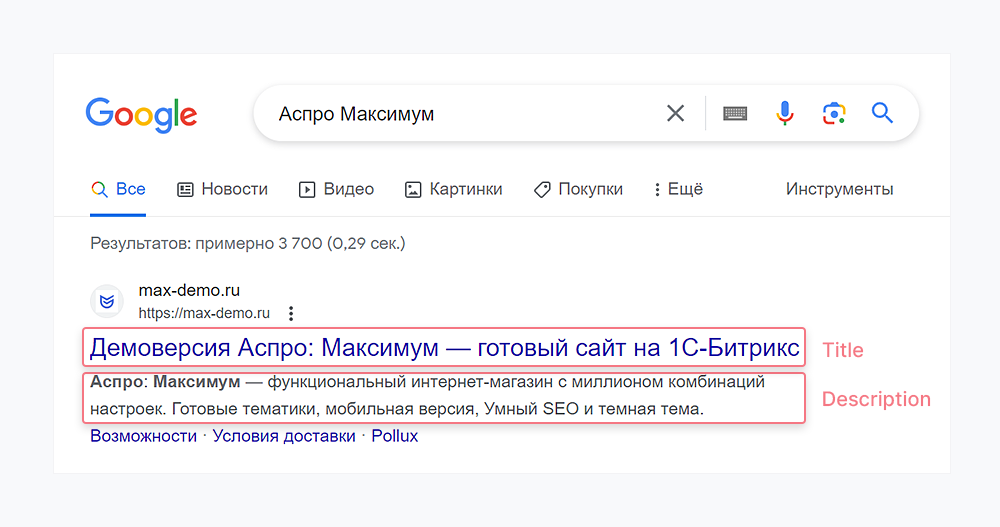Open the Демоверсия Аспро: Максимум result title
Image resolution: width=1000 pixels, height=527 pixels.
444,348
